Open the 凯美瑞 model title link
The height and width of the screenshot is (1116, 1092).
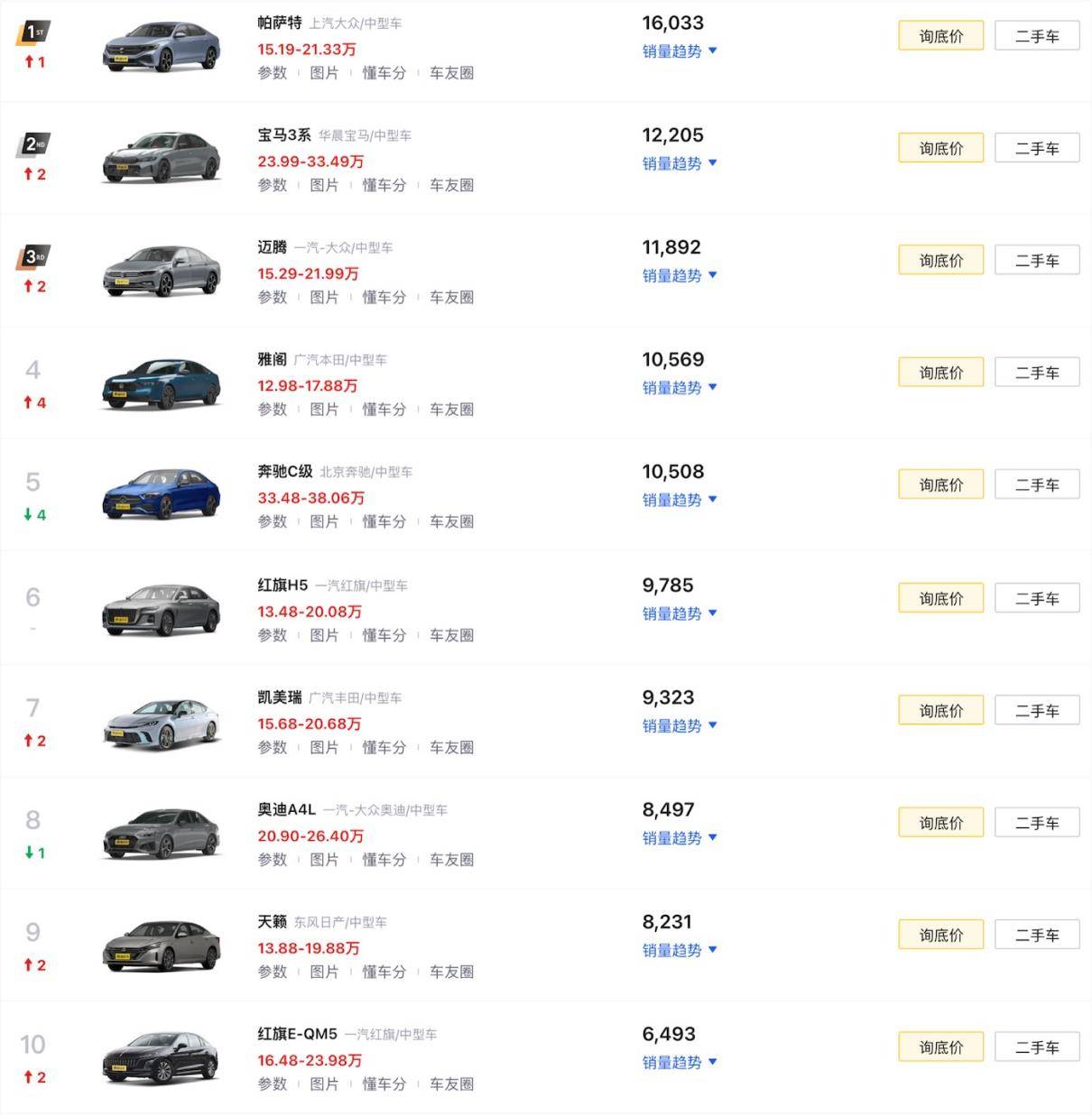tap(280, 697)
